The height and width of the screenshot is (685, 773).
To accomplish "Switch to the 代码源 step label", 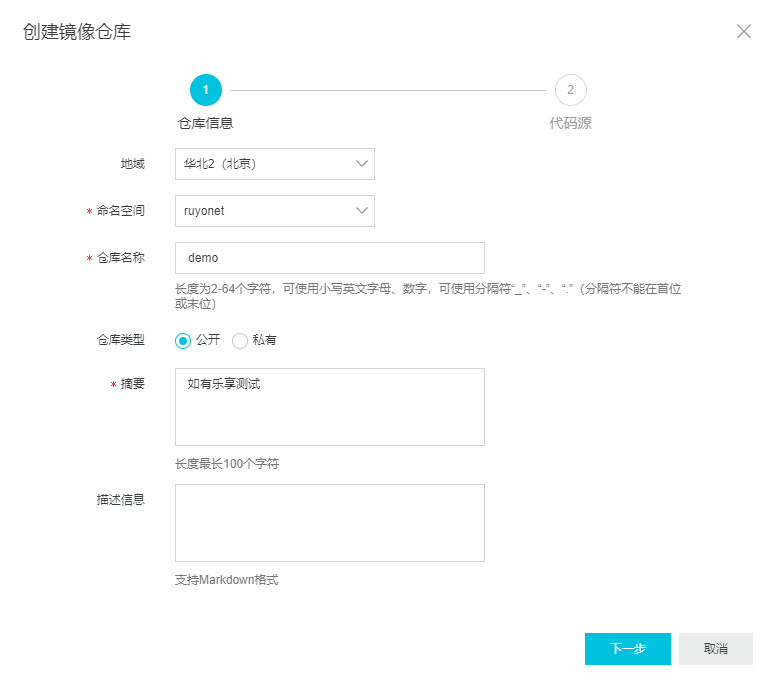I will coord(570,124).
